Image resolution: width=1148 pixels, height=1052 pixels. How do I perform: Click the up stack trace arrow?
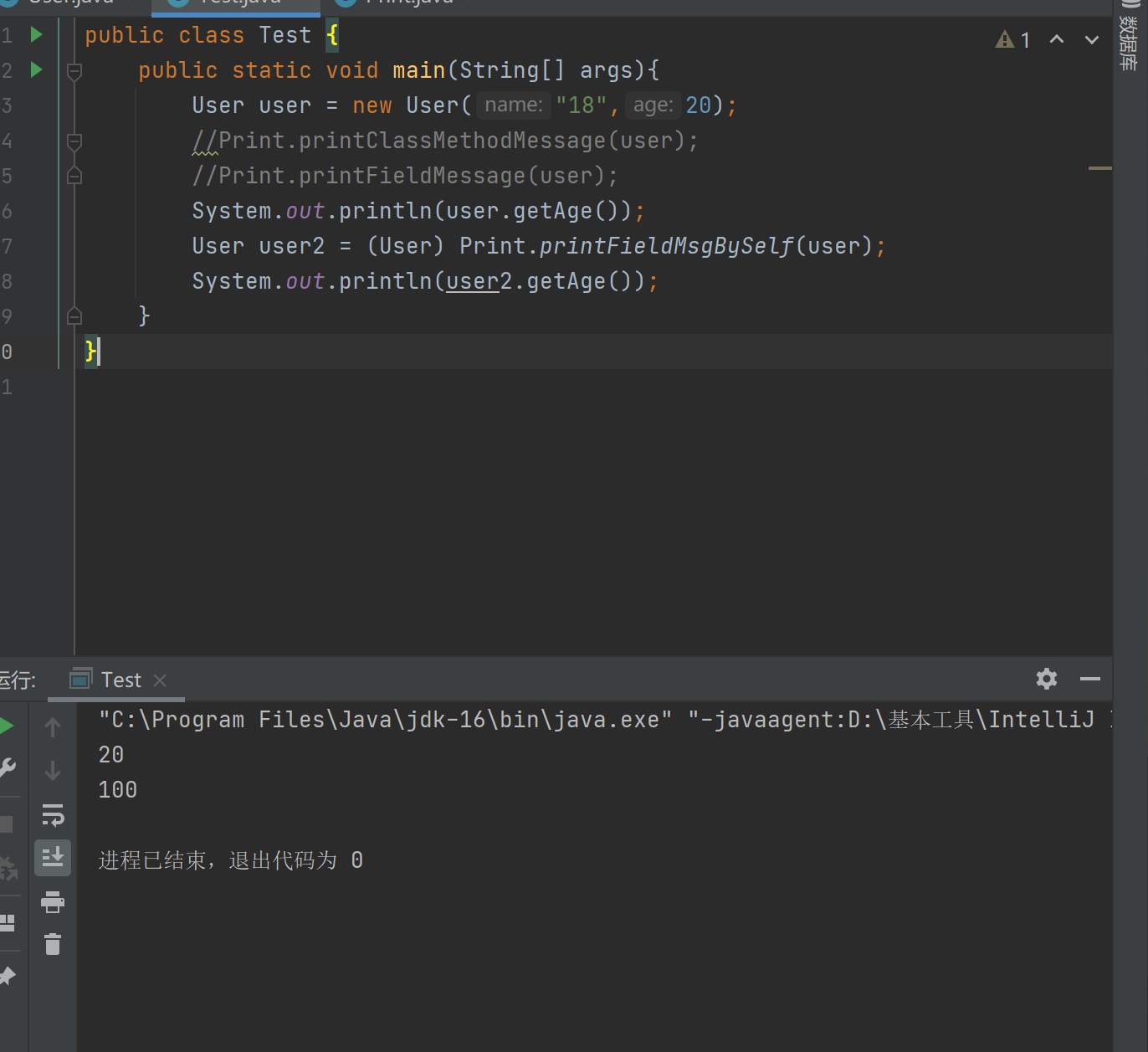(53, 727)
